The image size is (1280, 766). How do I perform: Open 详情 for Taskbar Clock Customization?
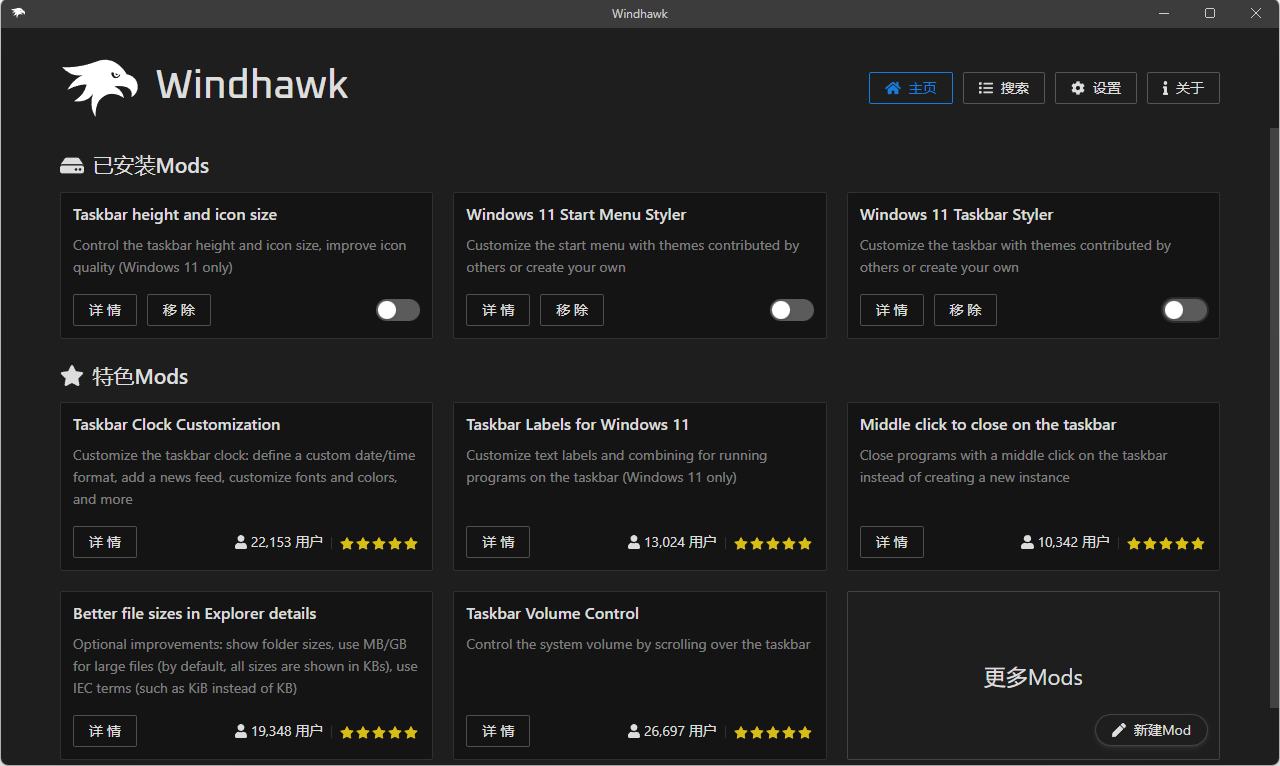pos(105,542)
